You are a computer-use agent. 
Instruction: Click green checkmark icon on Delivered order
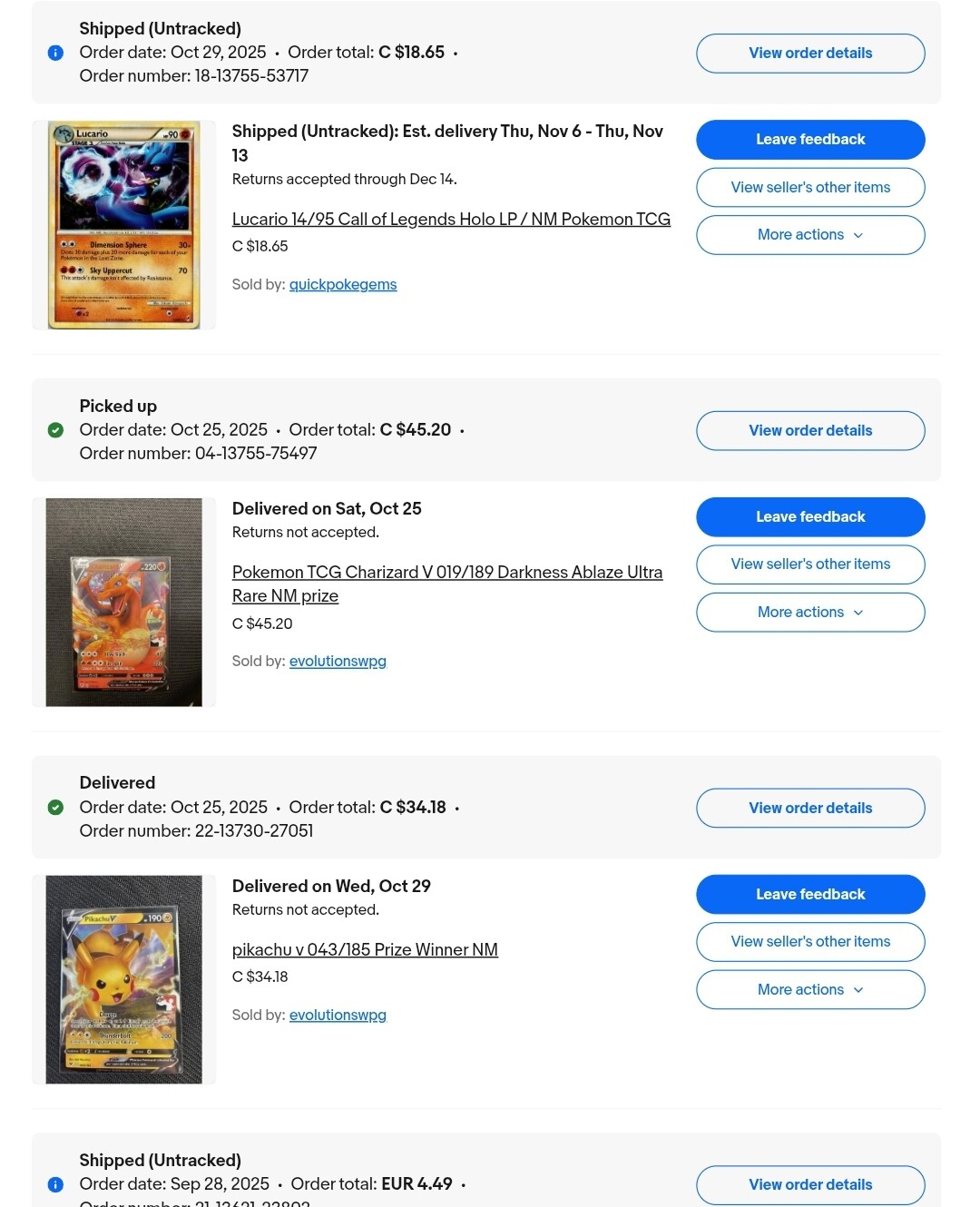(x=55, y=808)
